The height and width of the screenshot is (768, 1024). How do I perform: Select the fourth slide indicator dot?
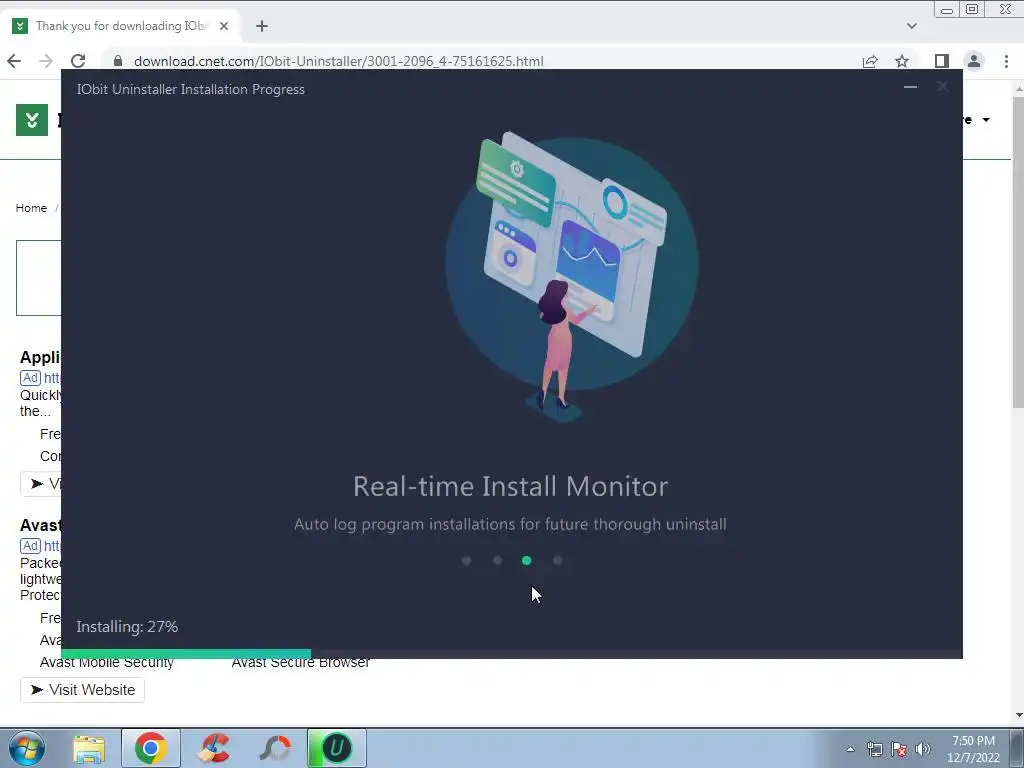(x=558, y=560)
